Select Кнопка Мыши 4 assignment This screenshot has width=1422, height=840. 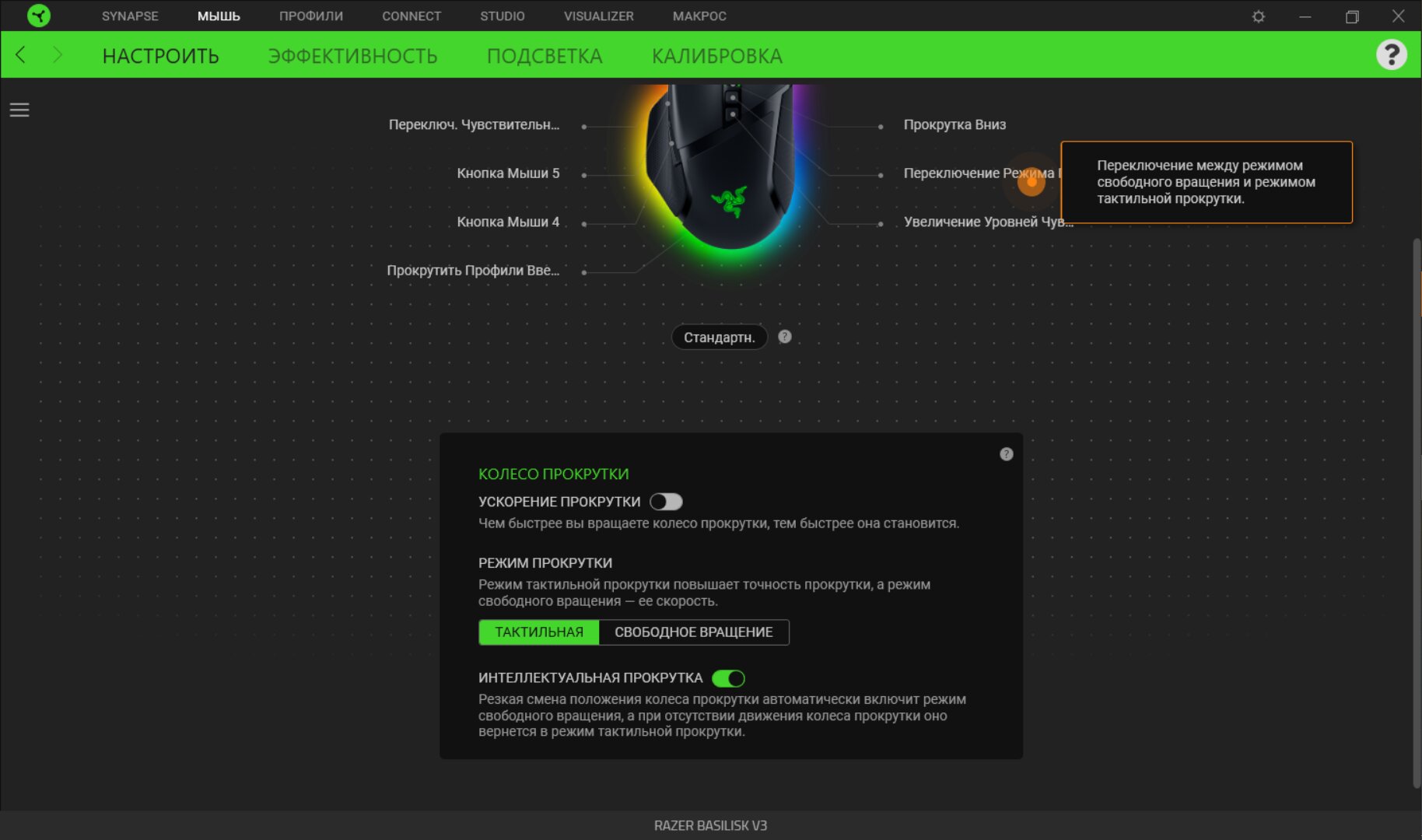508,222
